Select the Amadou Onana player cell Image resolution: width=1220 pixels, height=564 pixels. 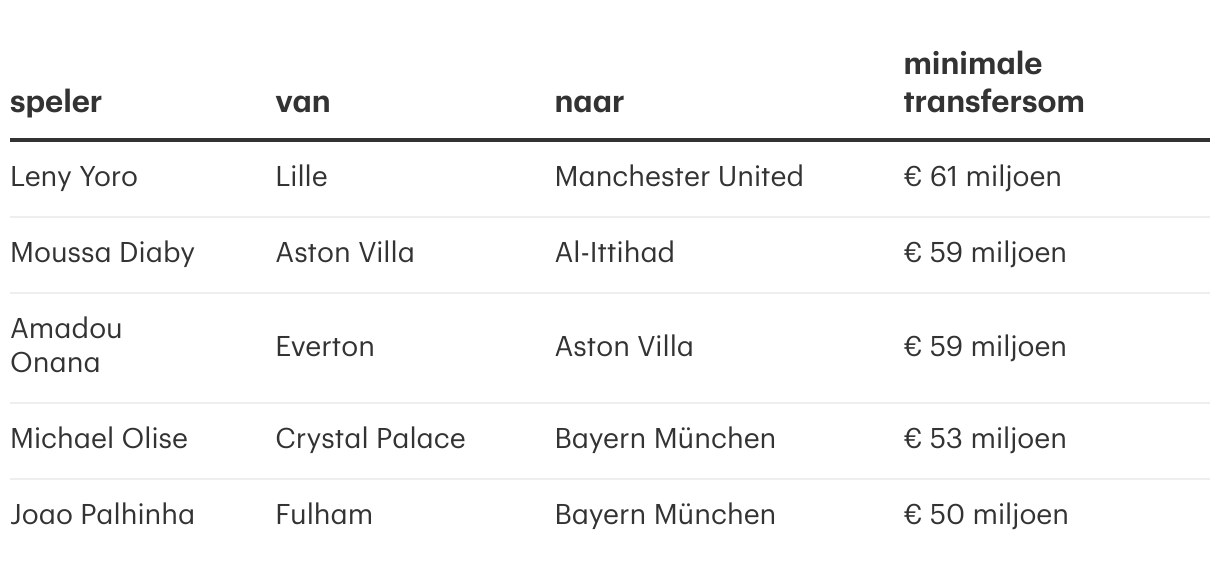[x=66, y=346]
